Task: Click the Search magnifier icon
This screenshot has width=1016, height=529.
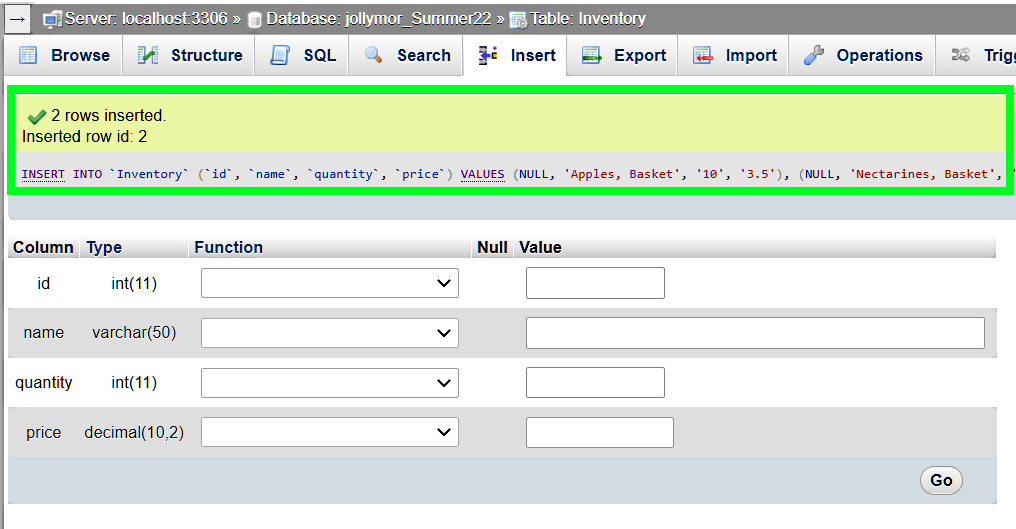Action: click(374, 56)
